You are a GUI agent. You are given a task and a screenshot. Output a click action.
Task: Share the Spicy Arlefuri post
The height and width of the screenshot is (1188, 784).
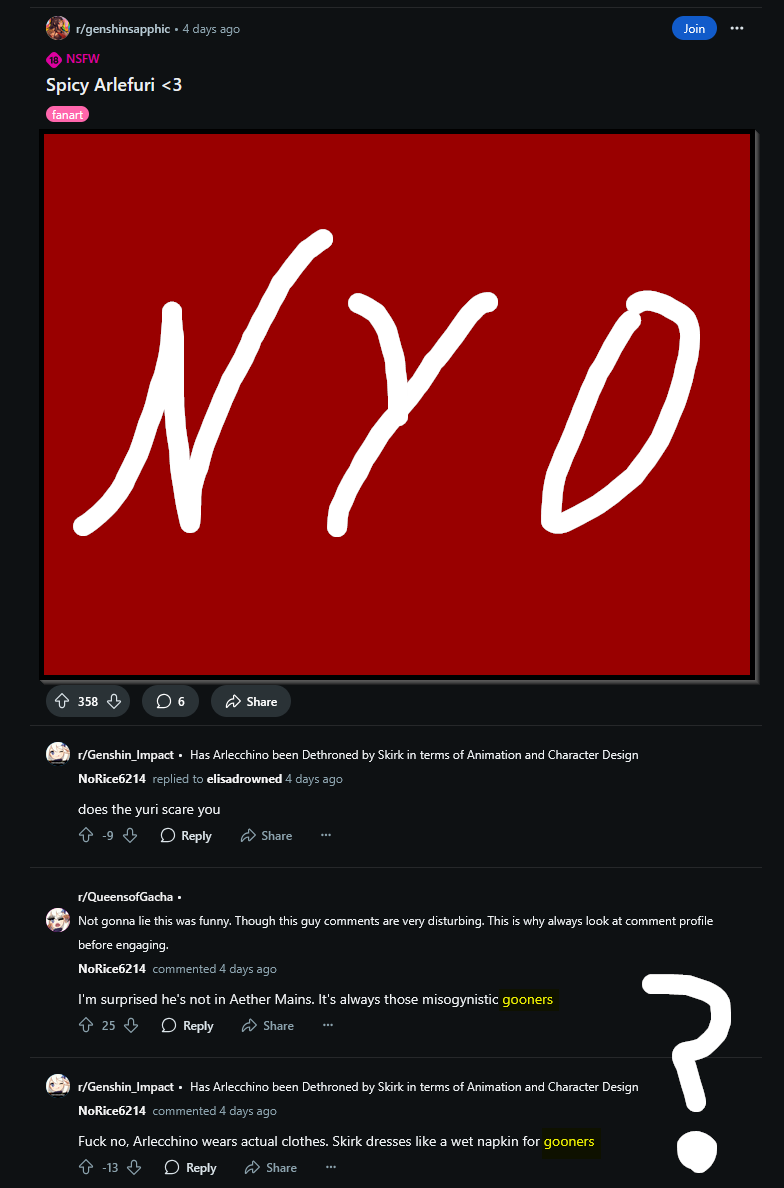pos(251,702)
